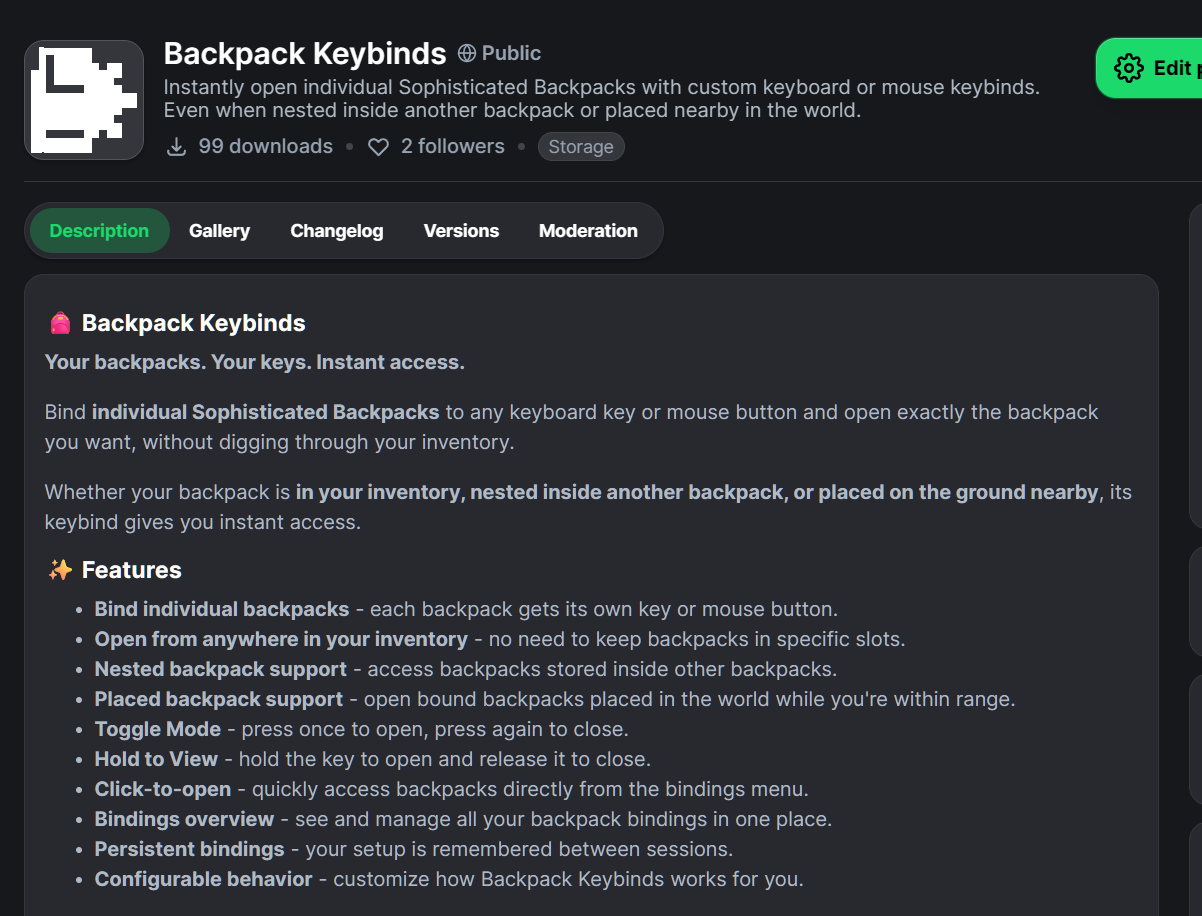Click the globe icon beside Public

click(x=467, y=53)
